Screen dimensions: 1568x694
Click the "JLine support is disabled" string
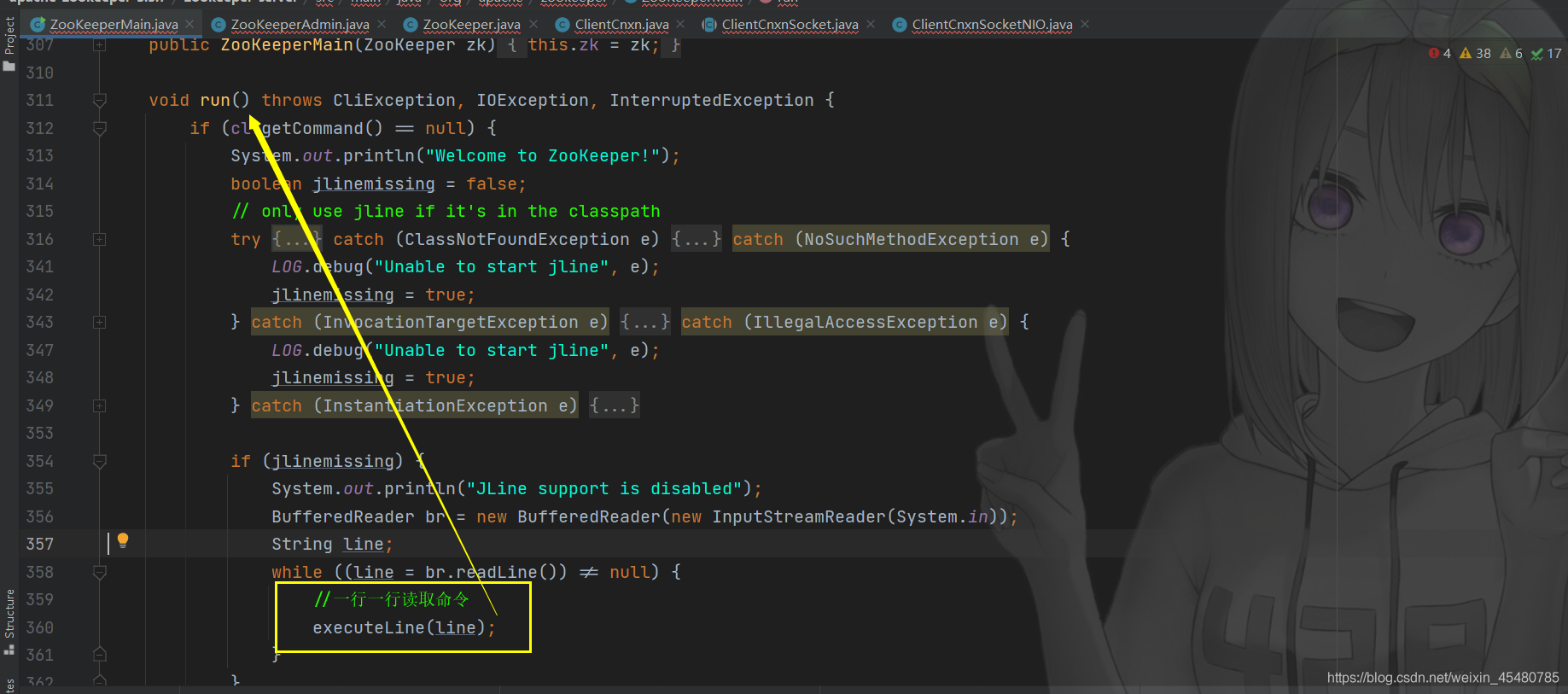[605, 489]
